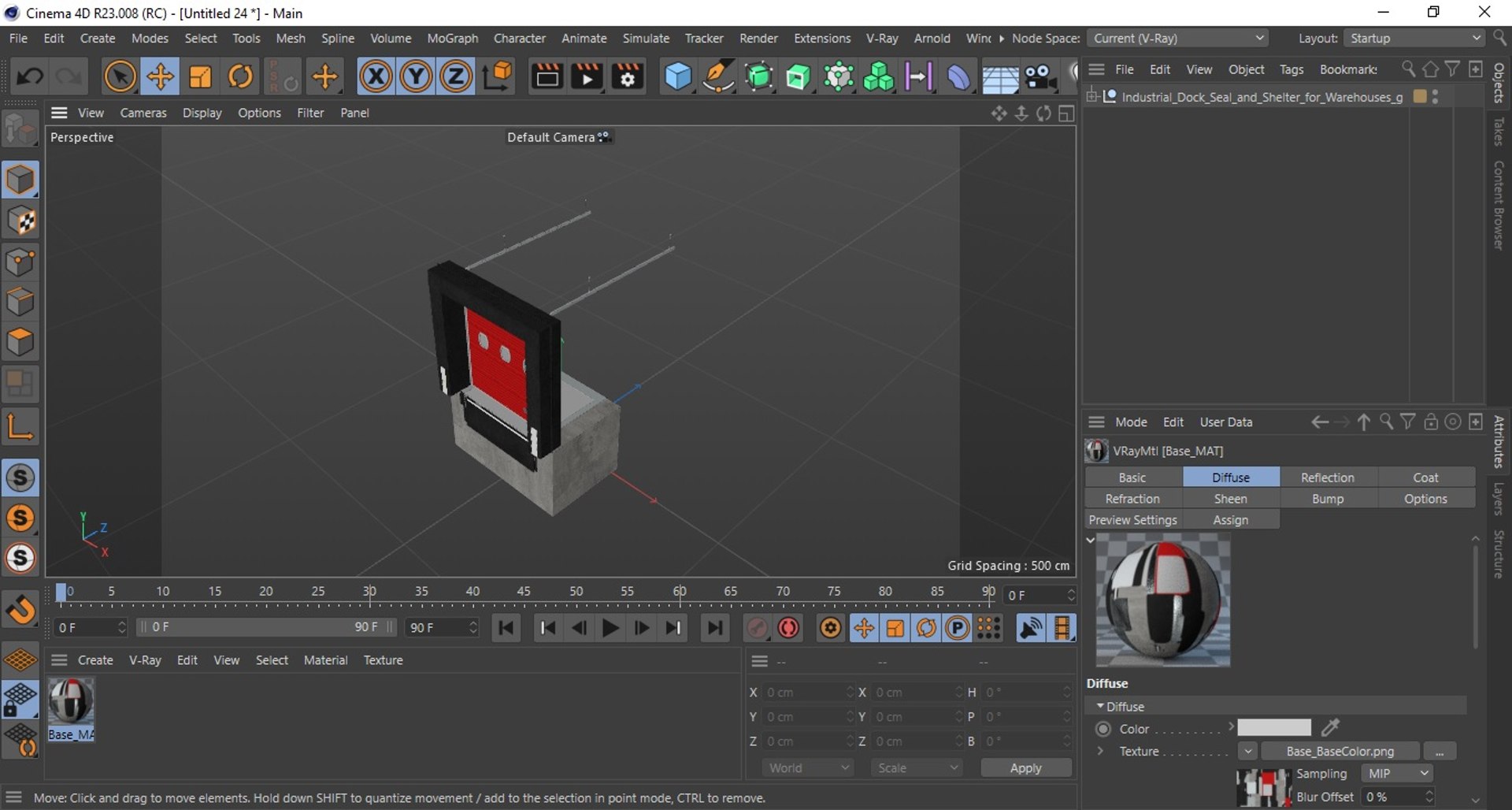Go to end of timeline
This screenshot has width=1512, height=810.
point(714,628)
